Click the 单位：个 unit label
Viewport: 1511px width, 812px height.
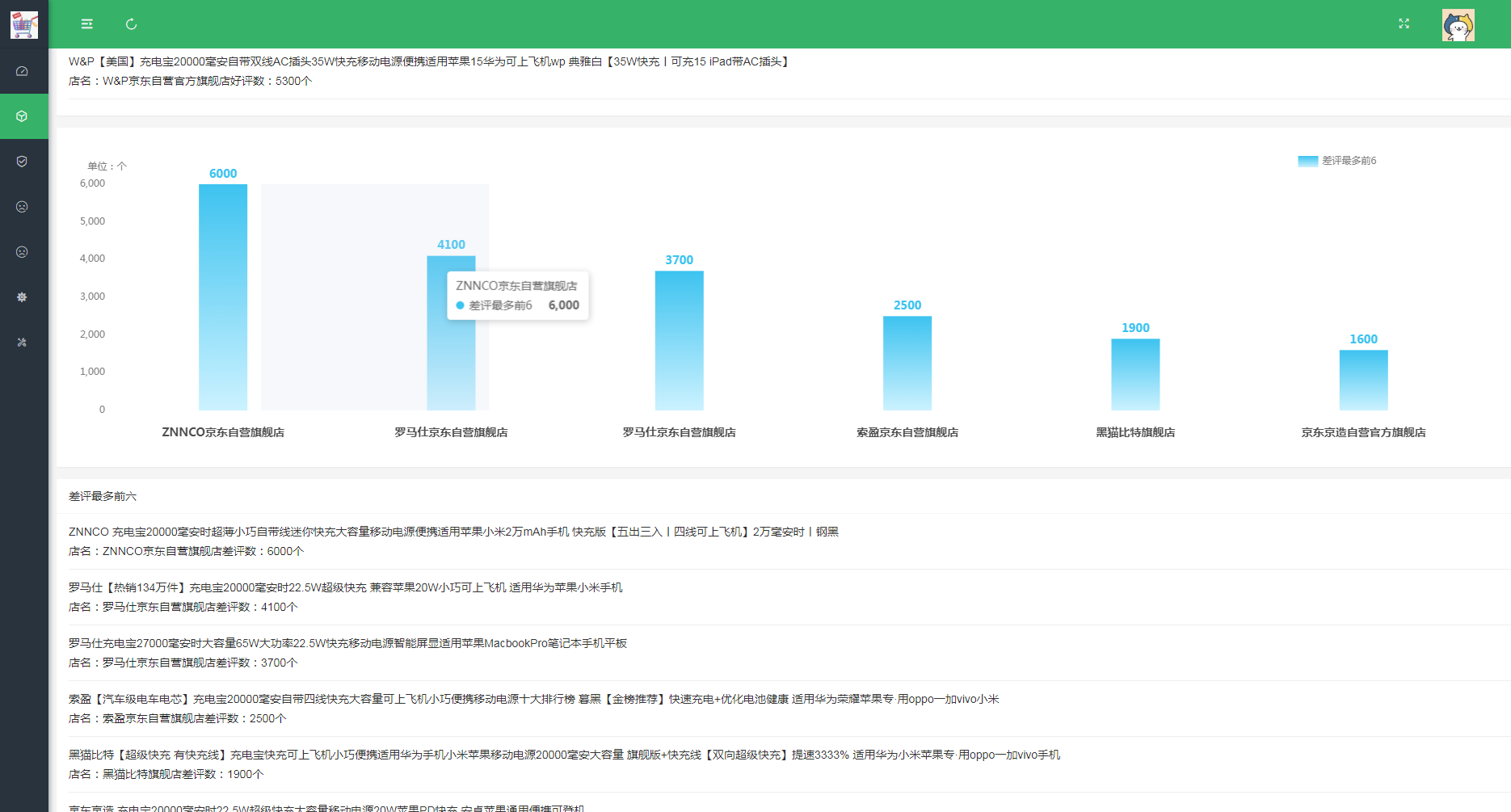[x=107, y=166]
